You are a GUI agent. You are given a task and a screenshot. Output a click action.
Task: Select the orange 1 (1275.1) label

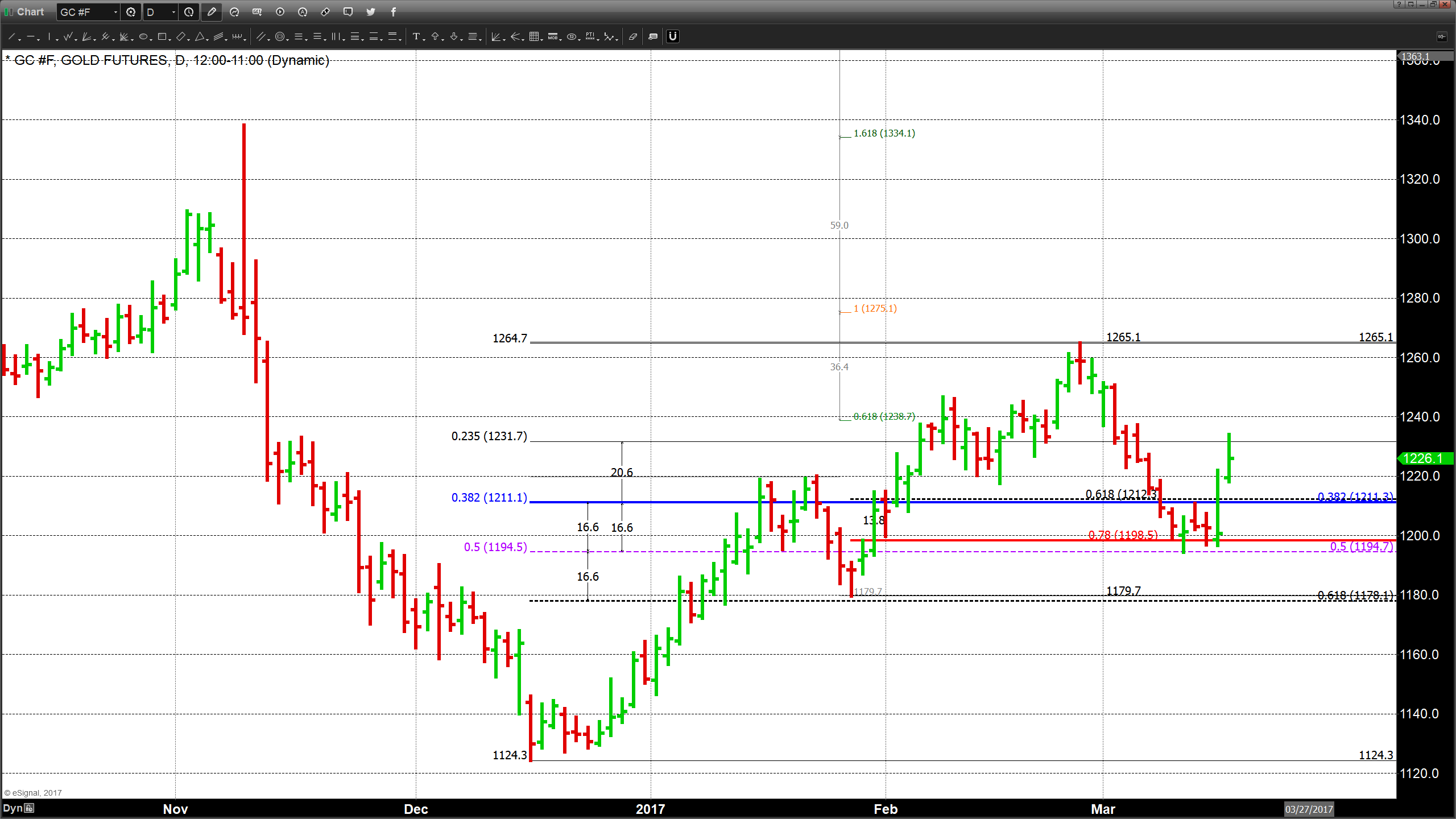click(875, 308)
